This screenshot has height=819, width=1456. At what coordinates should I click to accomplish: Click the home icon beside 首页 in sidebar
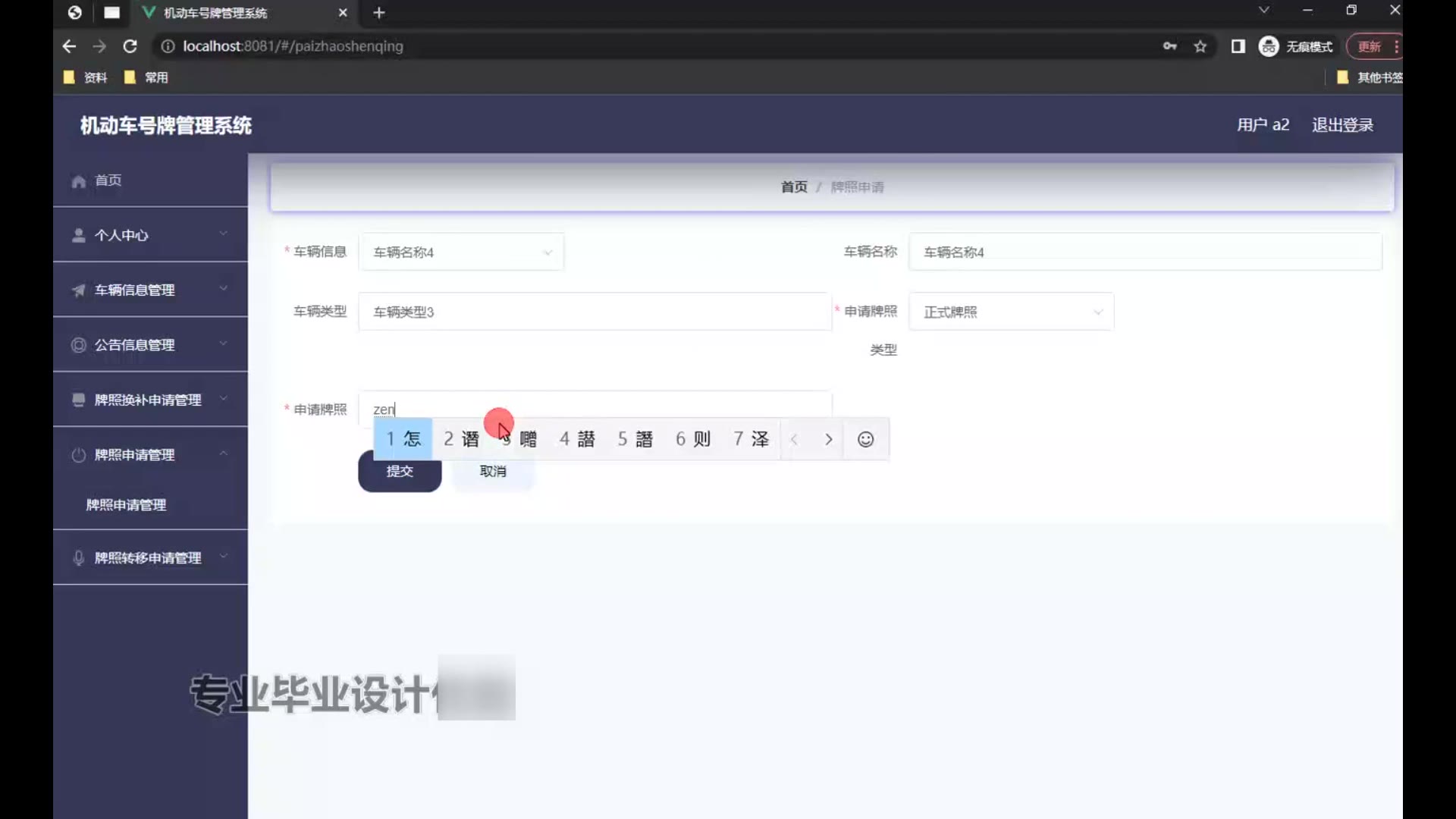coord(78,181)
